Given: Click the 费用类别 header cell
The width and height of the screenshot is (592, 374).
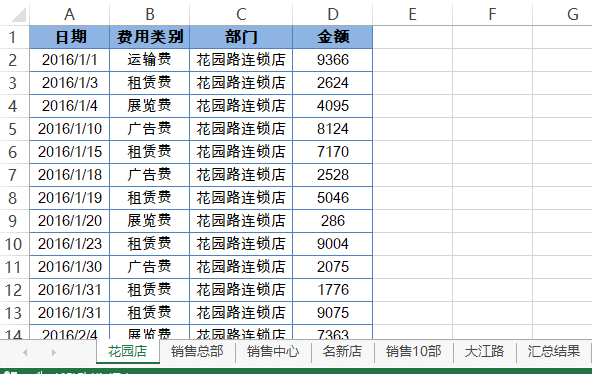Looking at the screenshot, I should click(x=150, y=37).
